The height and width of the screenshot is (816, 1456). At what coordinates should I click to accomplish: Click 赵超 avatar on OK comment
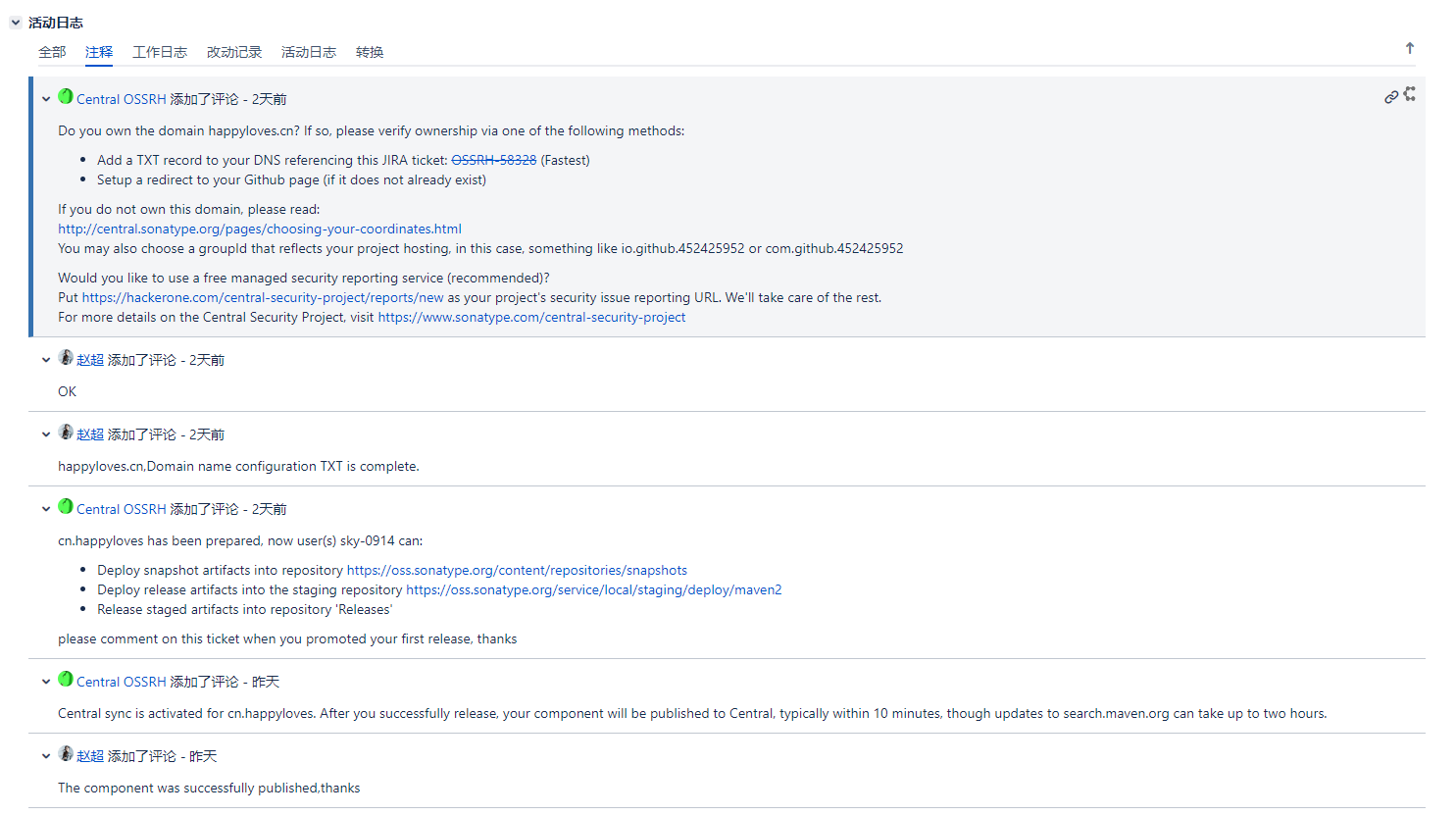click(66, 357)
